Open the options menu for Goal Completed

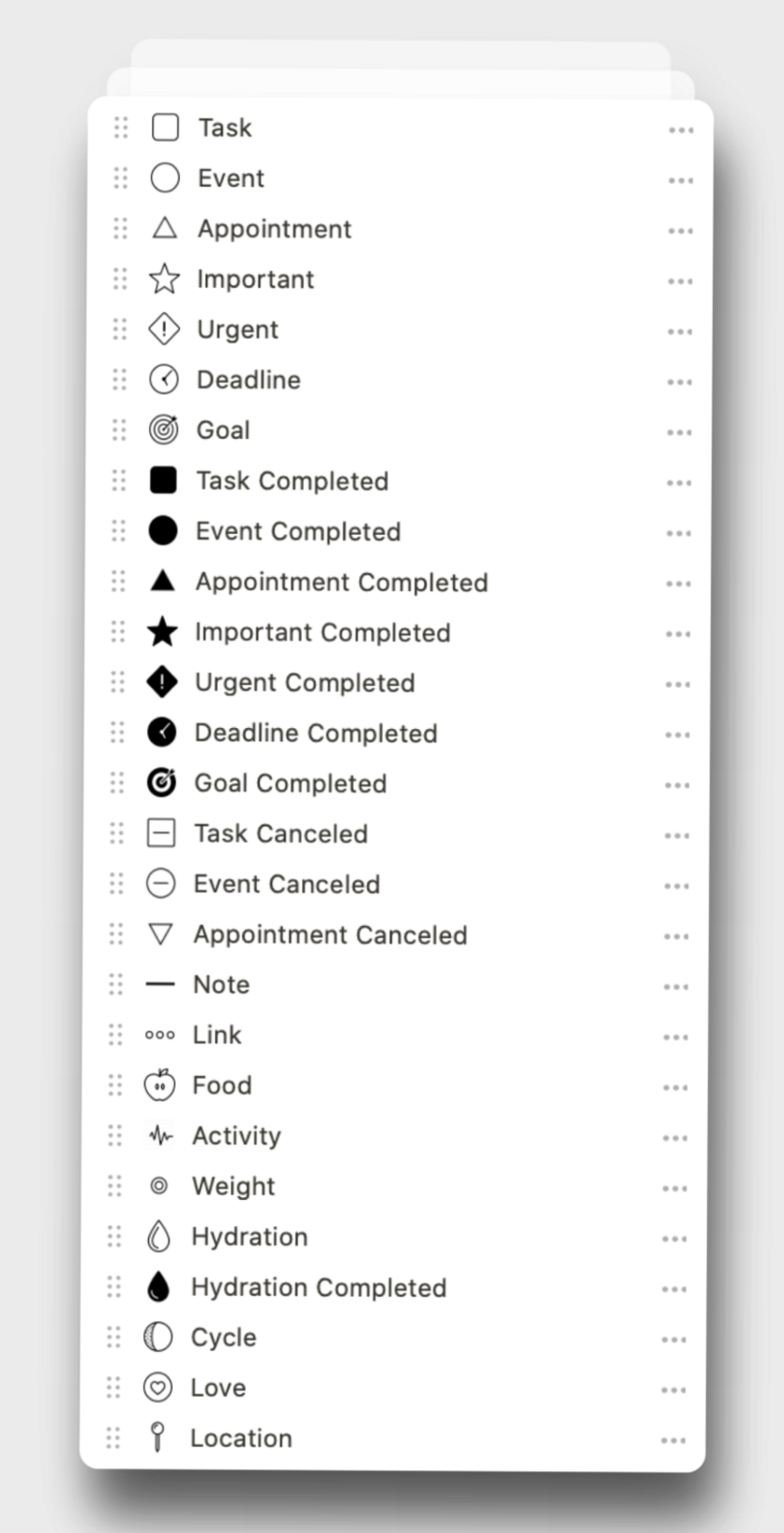point(677,785)
